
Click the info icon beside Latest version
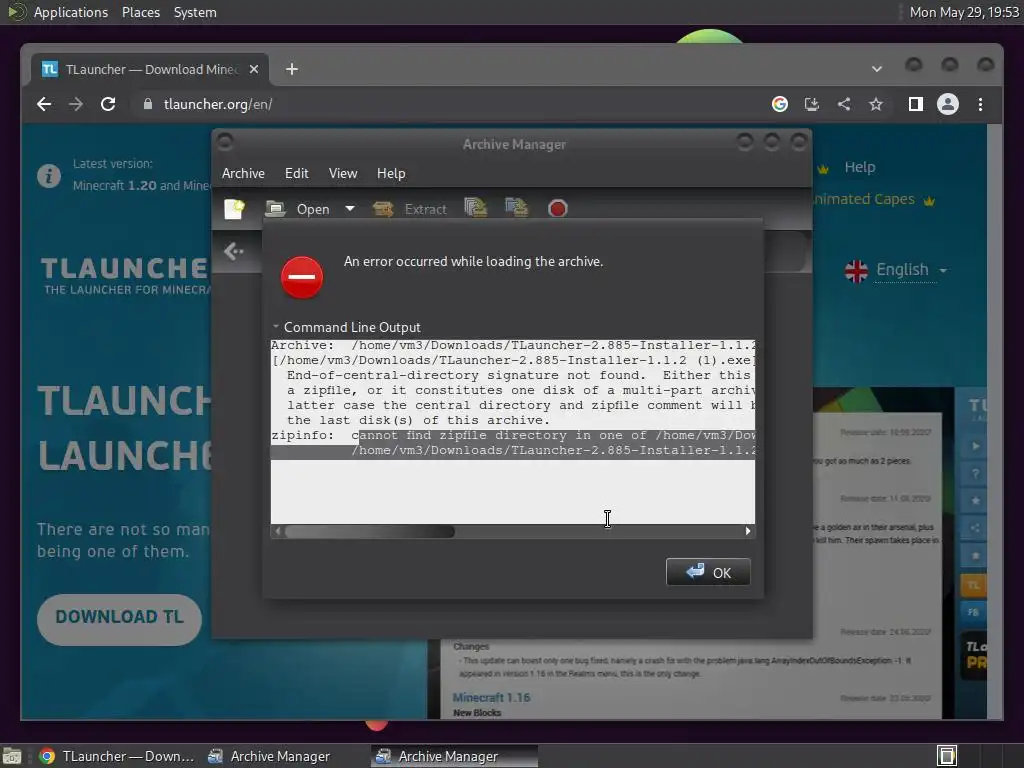point(49,176)
